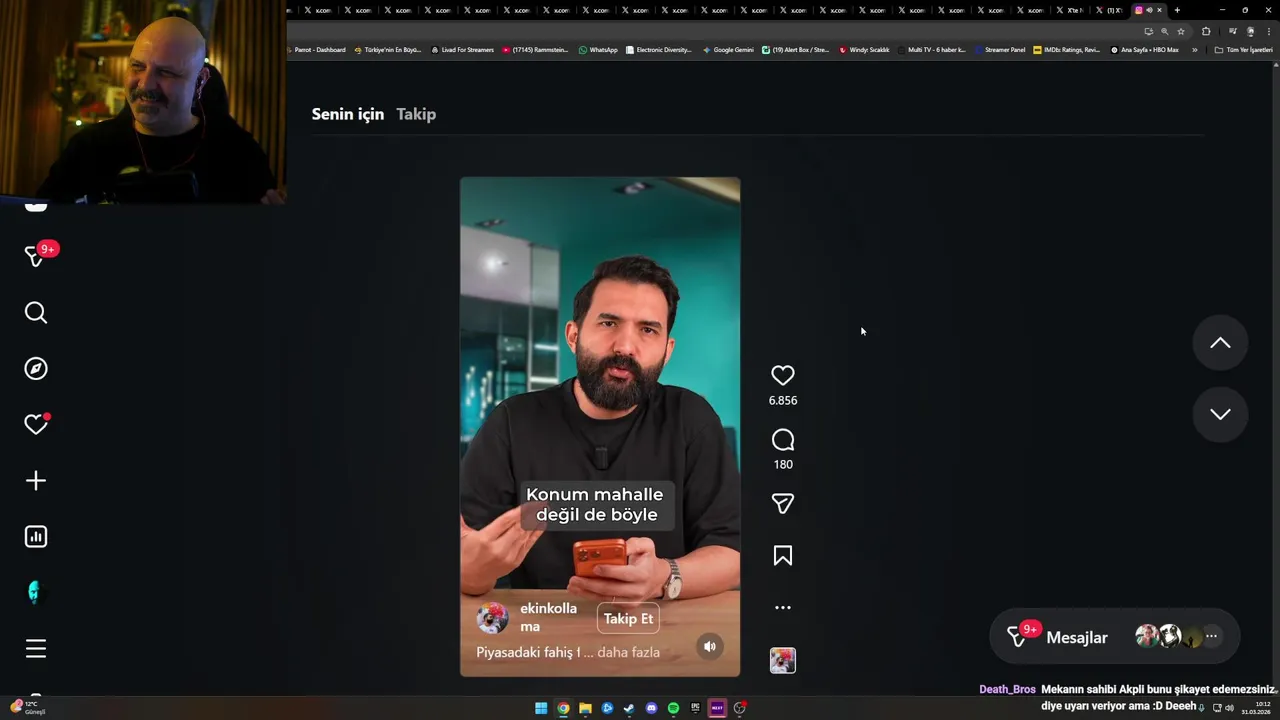
Task: Open Steam from the taskbar
Action: (629, 708)
